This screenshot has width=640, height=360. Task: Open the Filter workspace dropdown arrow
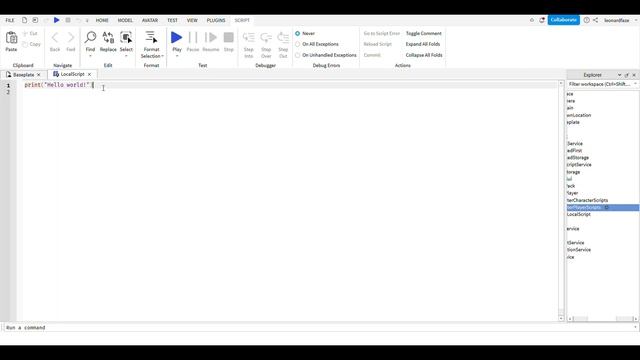tap(635, 84)
